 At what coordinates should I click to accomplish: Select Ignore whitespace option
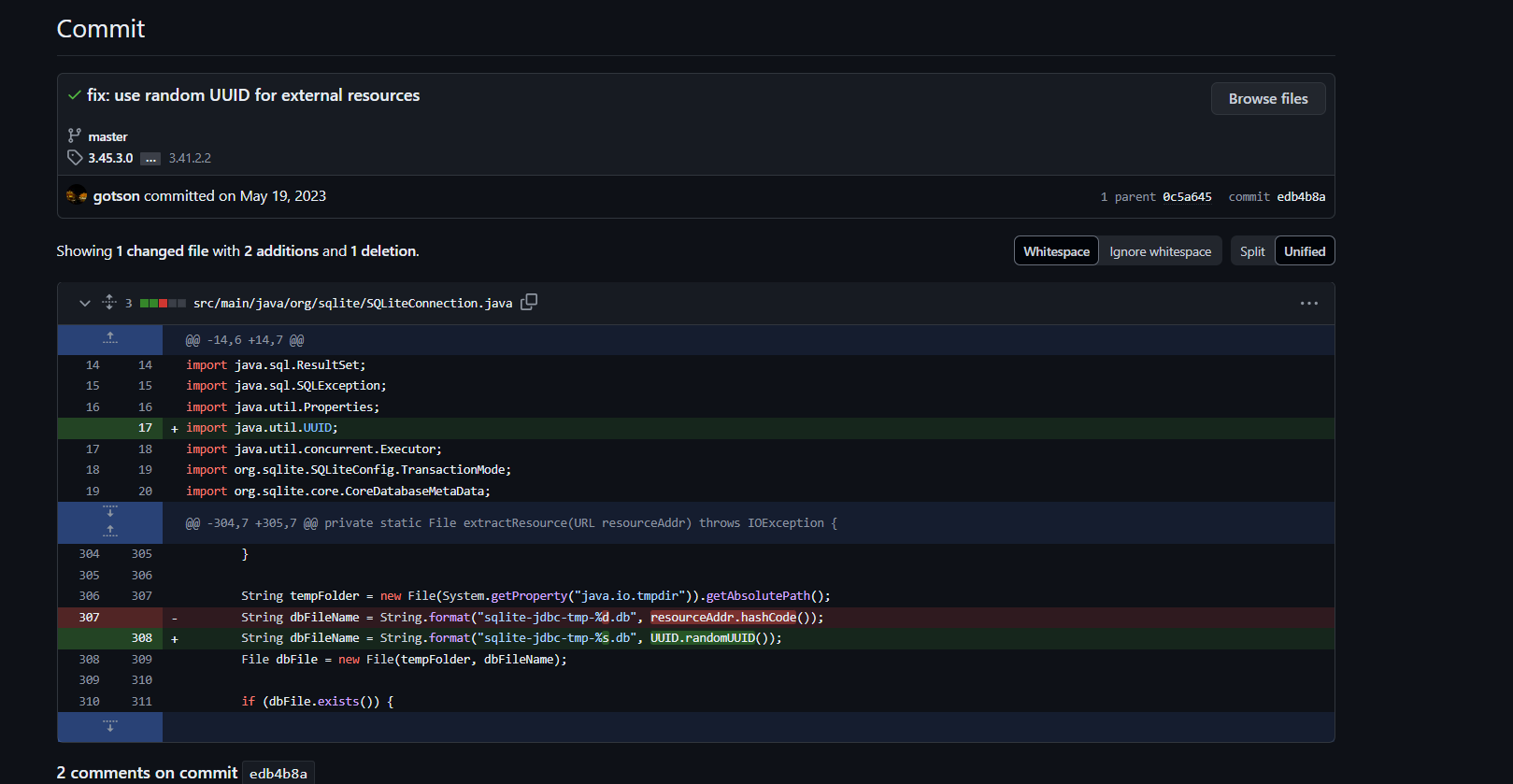[x=1160, y=251]
